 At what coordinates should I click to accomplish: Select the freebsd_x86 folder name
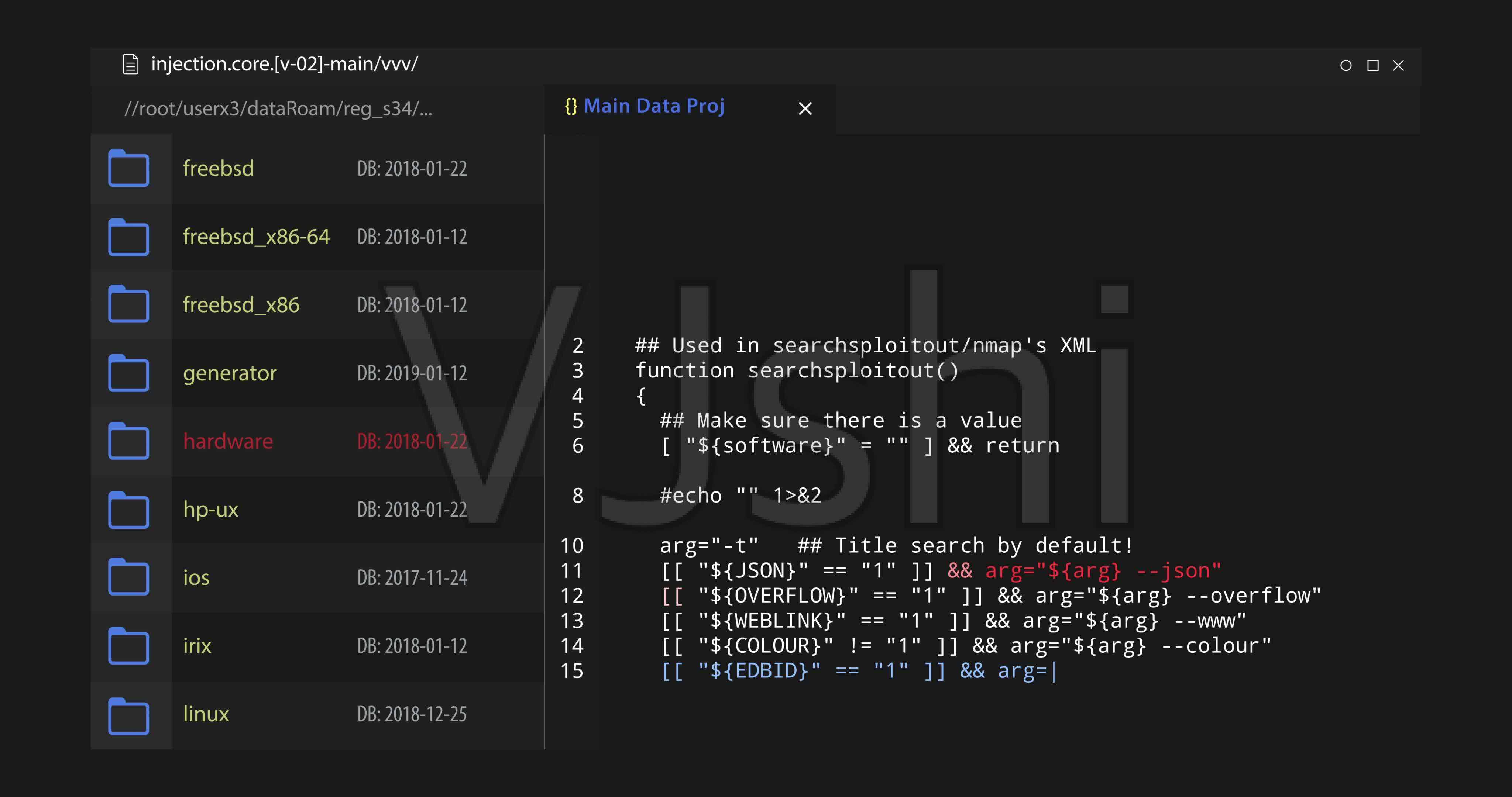pos(241,305)
